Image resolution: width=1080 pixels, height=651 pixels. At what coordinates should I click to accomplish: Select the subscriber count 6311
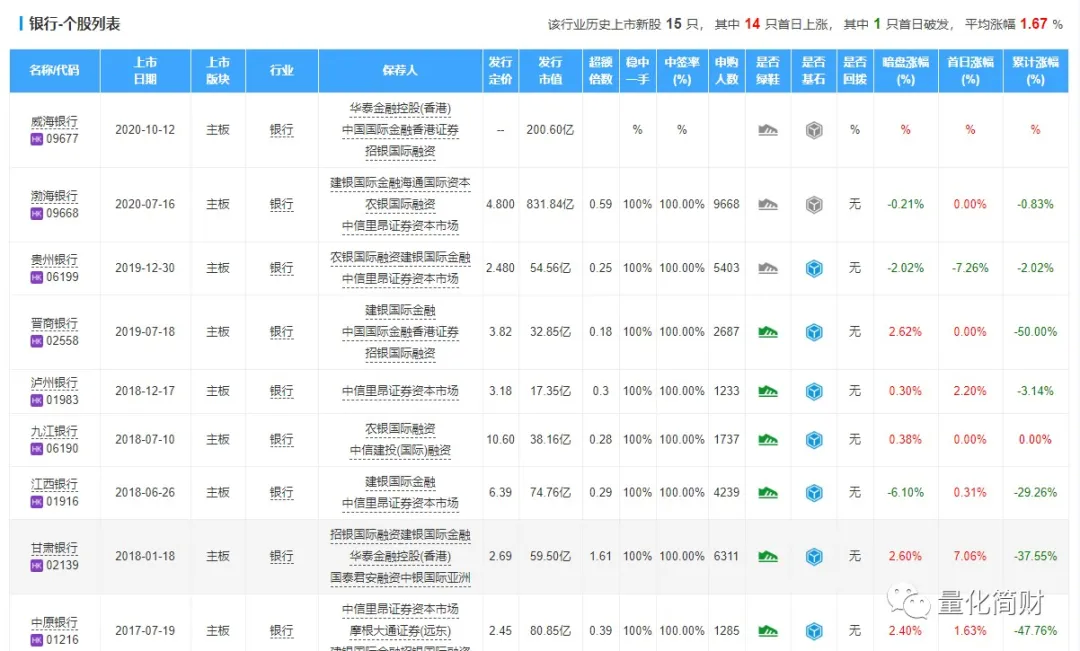pyautogui.click(x=727, y=556)
